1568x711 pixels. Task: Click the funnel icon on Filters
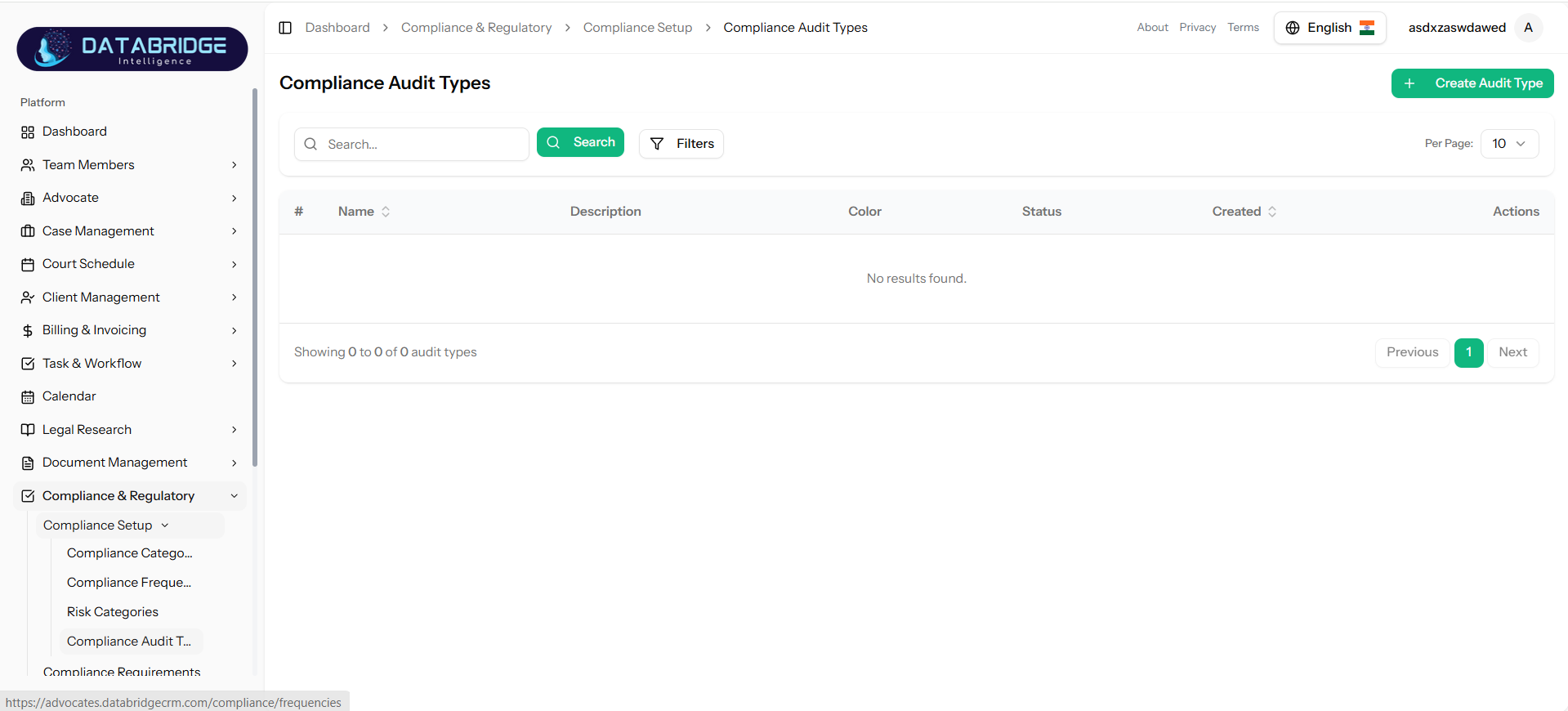click(657, 144)
